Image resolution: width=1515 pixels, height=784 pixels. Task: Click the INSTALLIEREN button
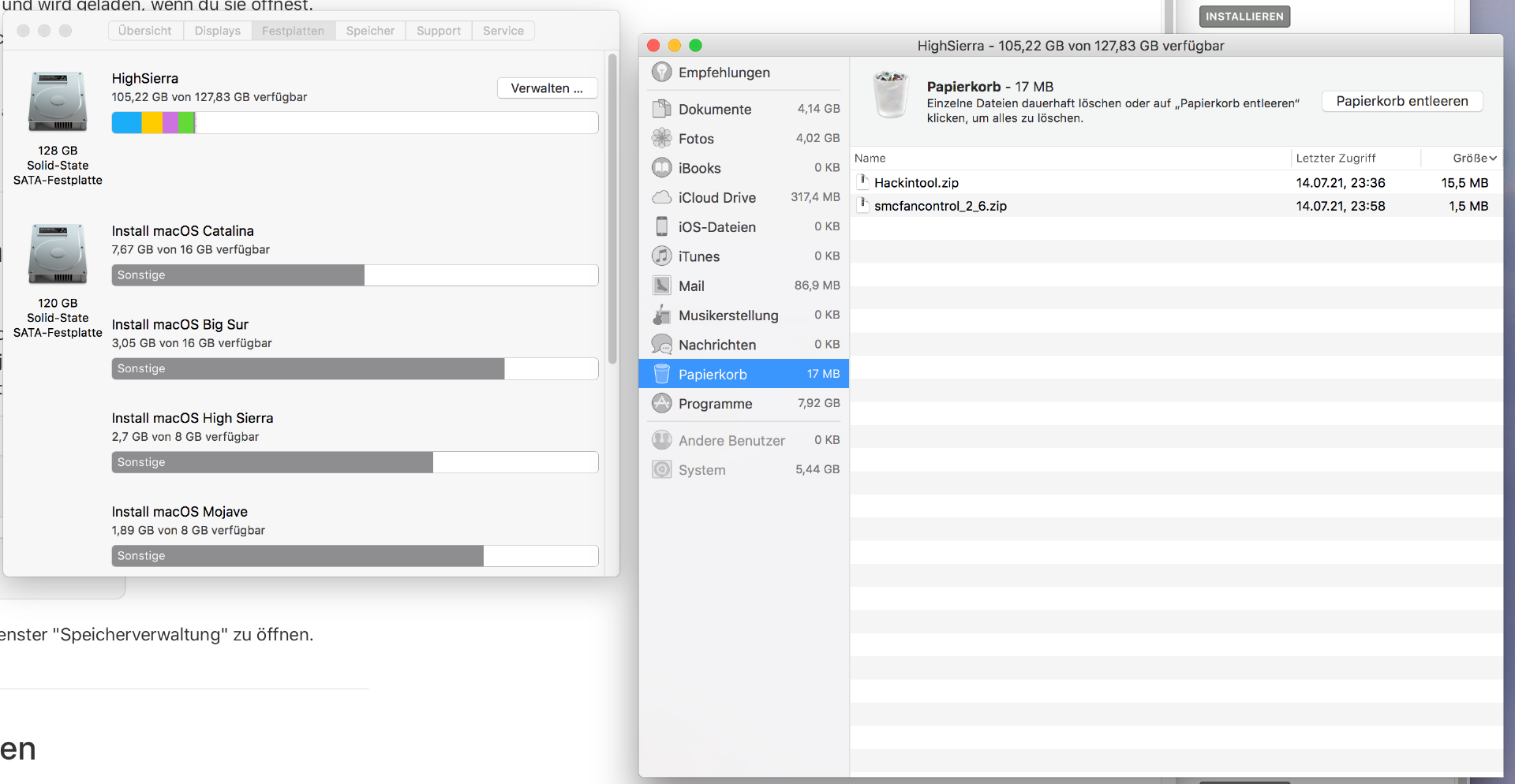(x=1244, y=17)
